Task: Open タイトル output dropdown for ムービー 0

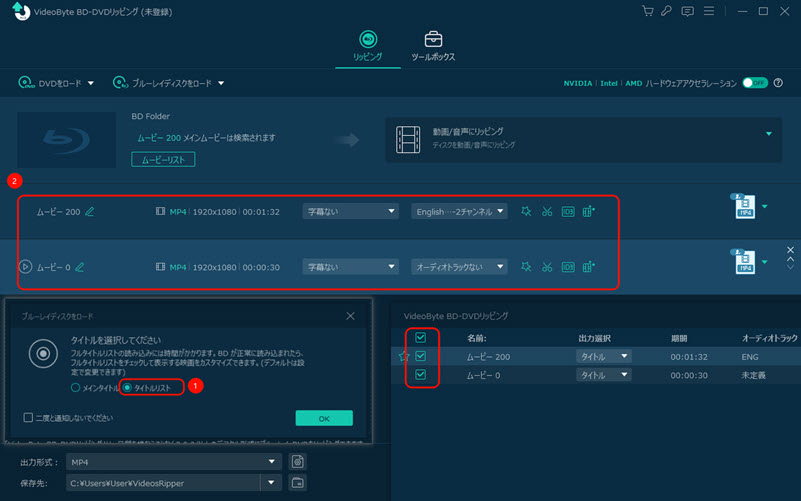Action: 604,375
